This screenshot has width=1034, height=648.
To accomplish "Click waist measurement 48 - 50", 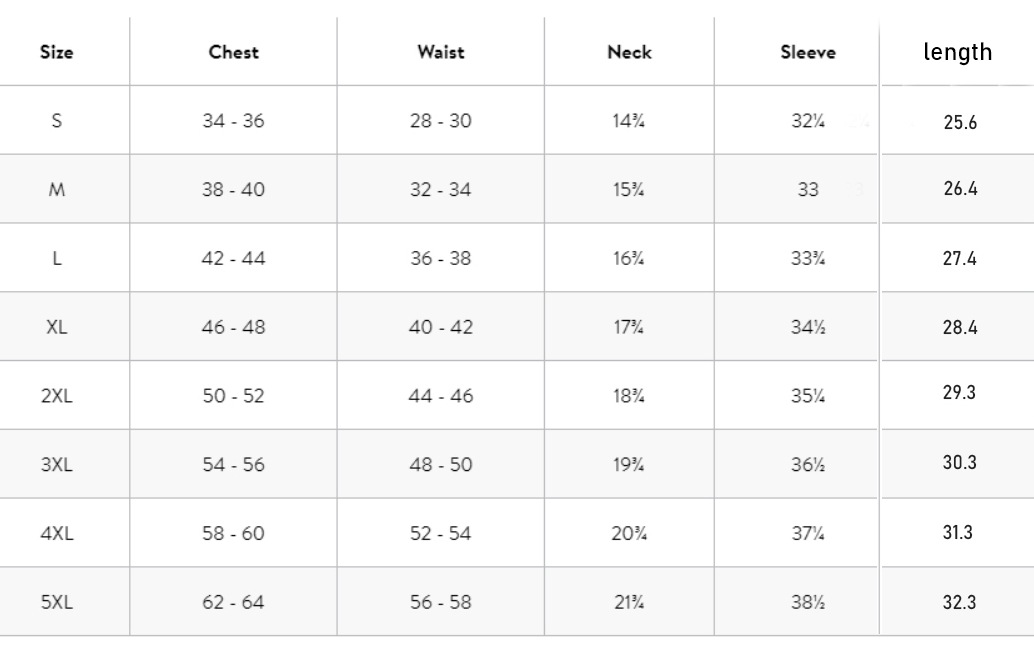I will click(440, 465).
